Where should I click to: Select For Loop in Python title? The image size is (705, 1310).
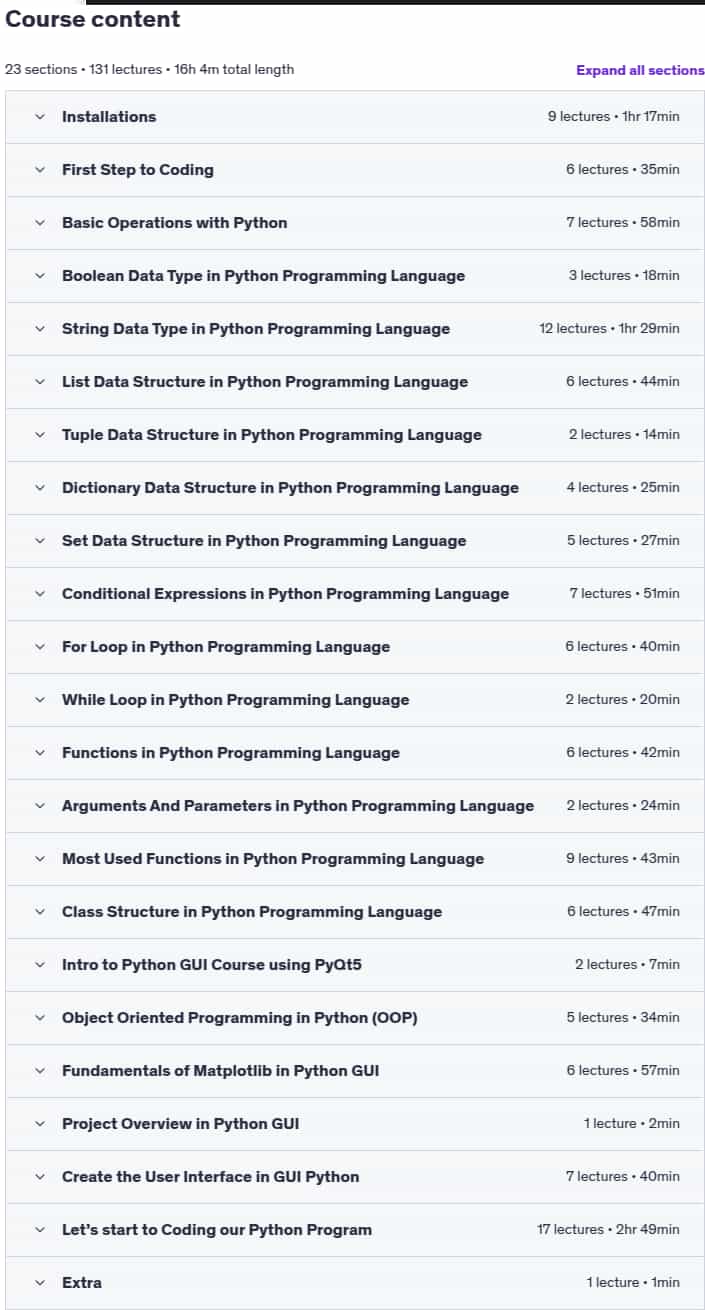point(226,647)
